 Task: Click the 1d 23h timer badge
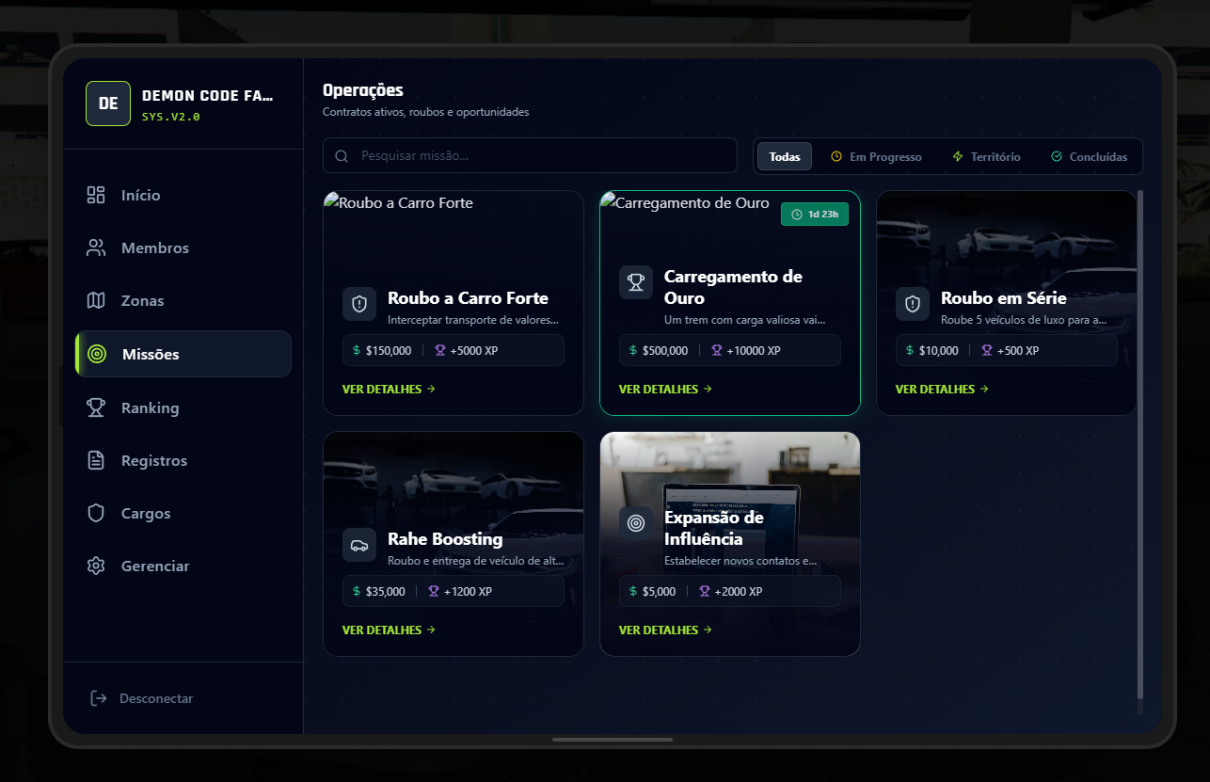click(815, 214)
